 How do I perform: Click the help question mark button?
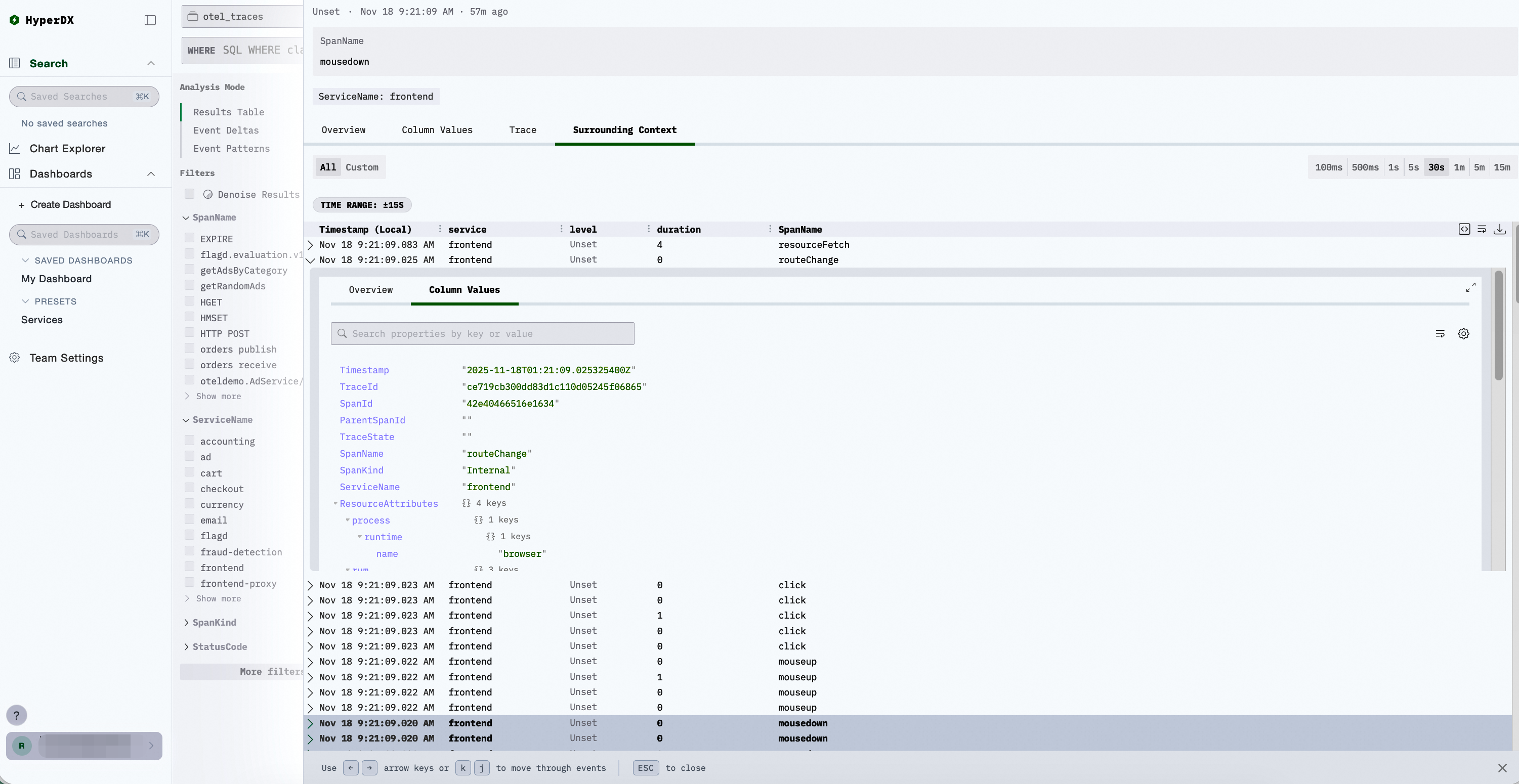[x=17, y=715]
